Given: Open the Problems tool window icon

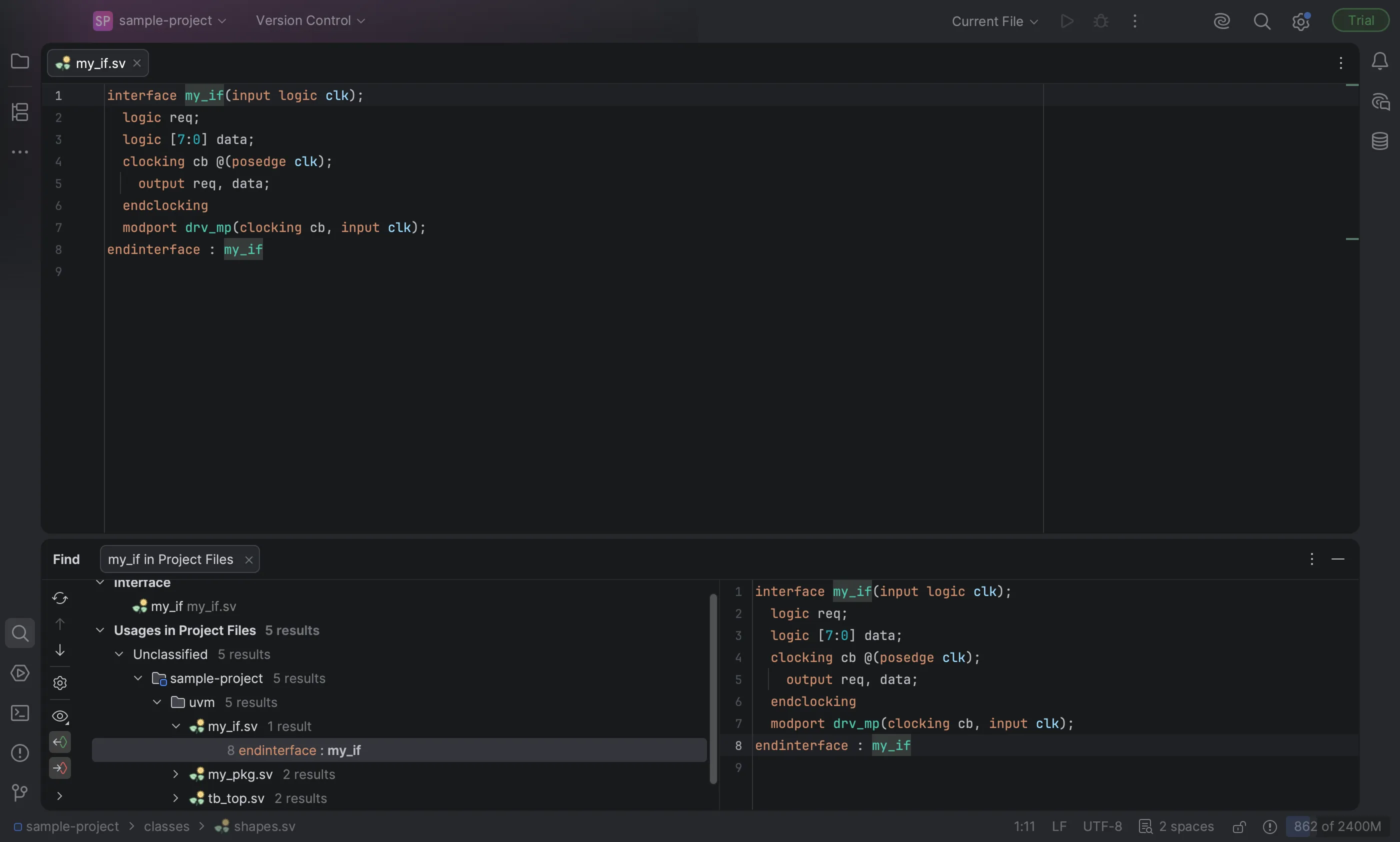Looking at the screenshot, I should point(20,753).
